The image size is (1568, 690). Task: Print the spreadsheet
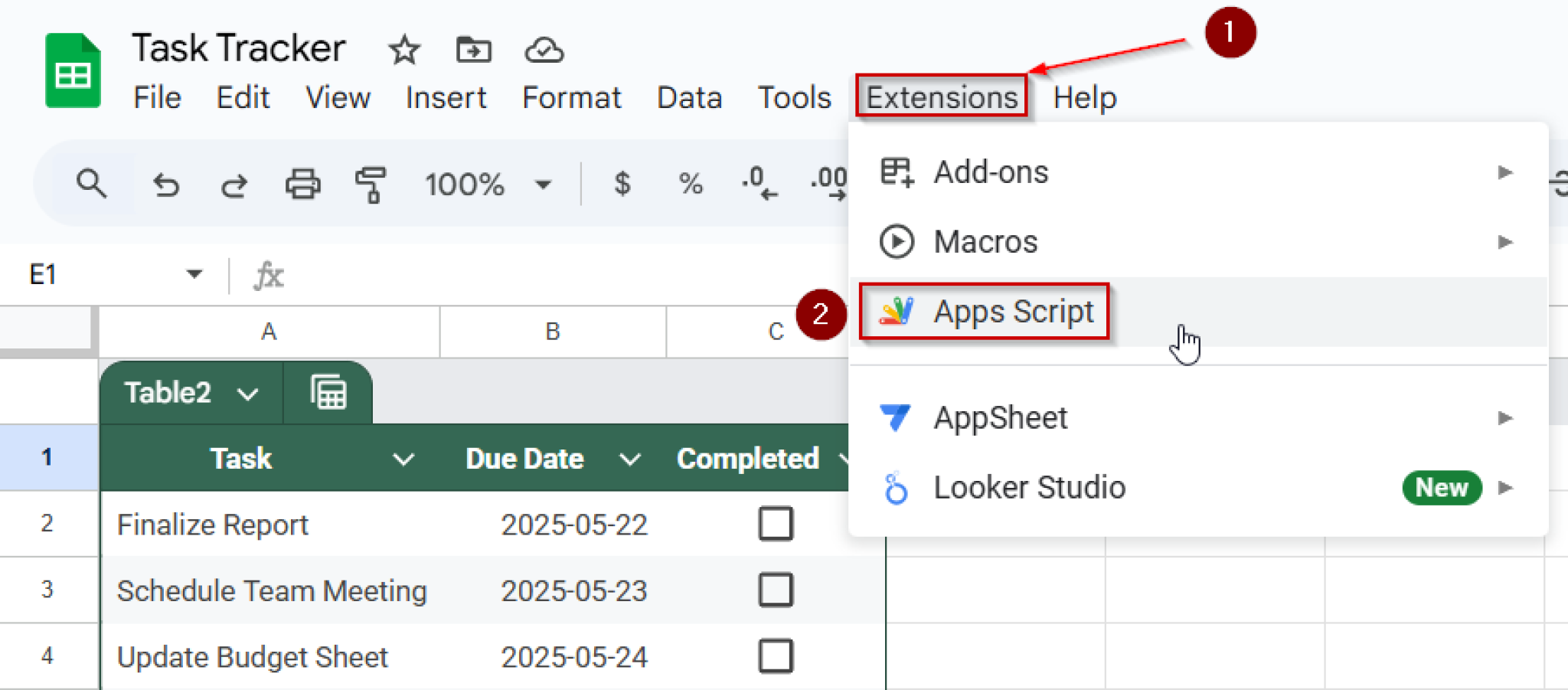pos(302,184)
